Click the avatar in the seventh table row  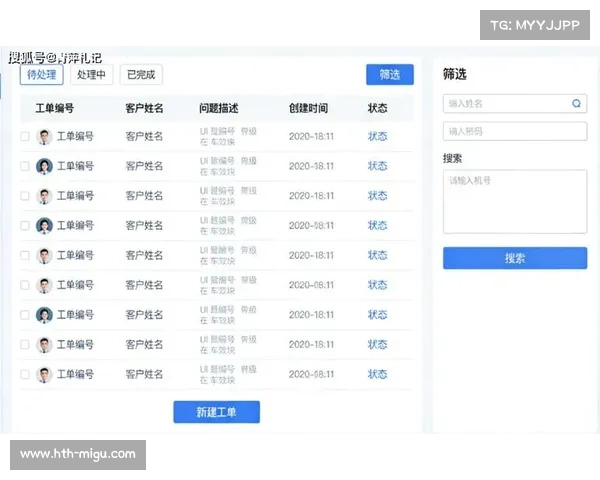pos(44,315)
